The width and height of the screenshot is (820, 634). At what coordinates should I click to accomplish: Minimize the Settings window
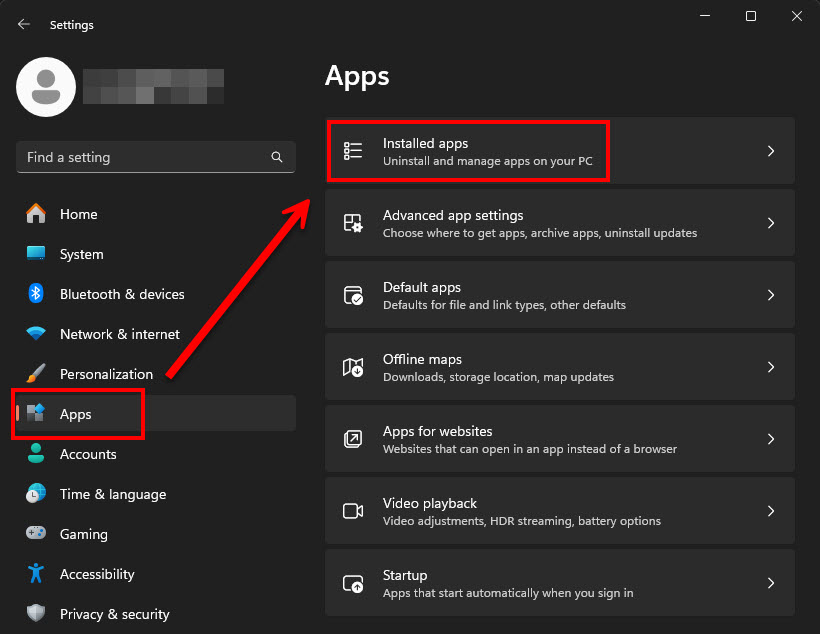(705, 16)
